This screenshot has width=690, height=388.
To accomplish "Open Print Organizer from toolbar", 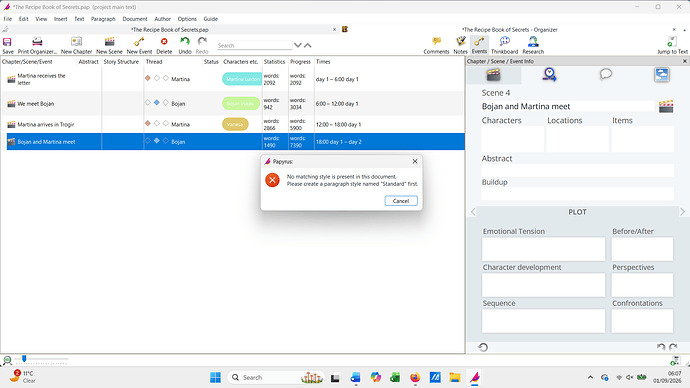I will pos(37,45).
